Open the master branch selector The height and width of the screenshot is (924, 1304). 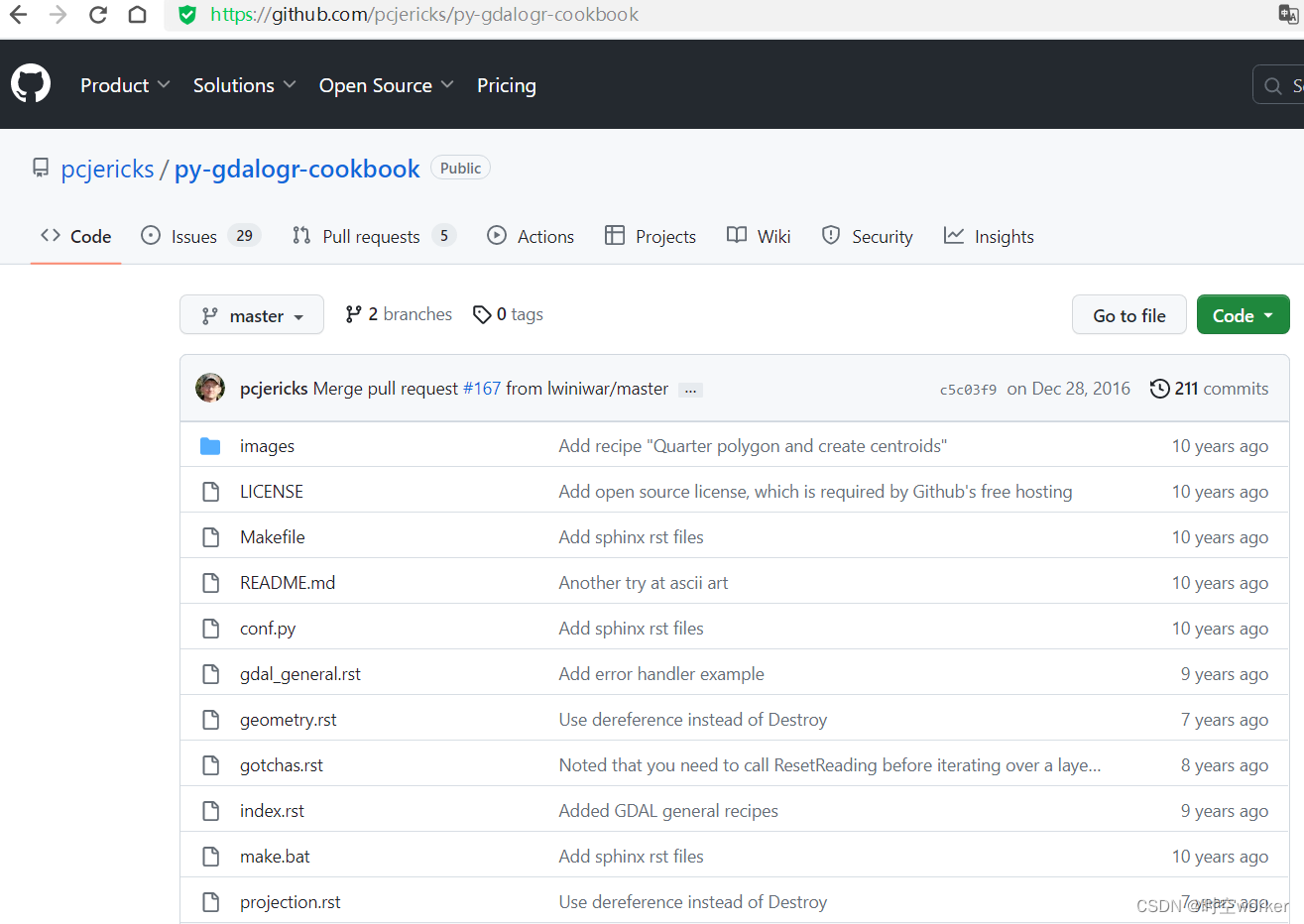click(252, 315)
